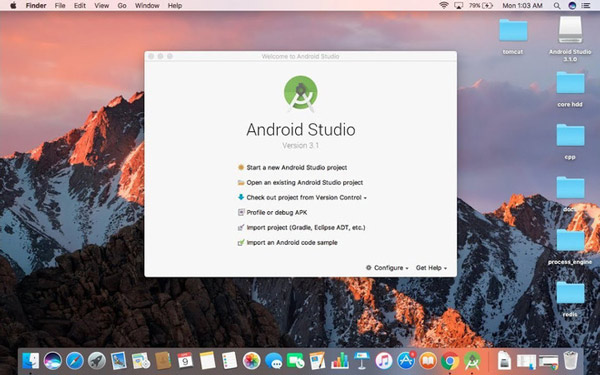Open an existing Android Studio project
The image size is (600, 375).
point(300,183)
